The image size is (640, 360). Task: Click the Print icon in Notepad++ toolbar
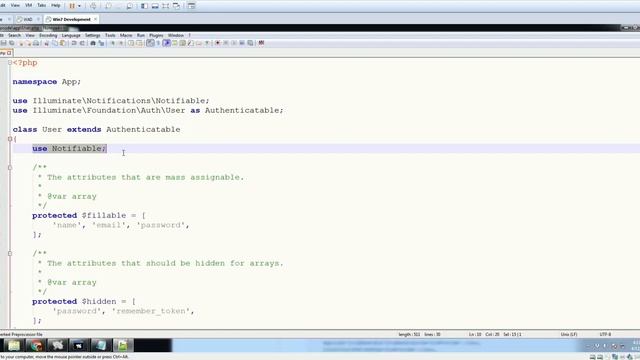point(36,43)
